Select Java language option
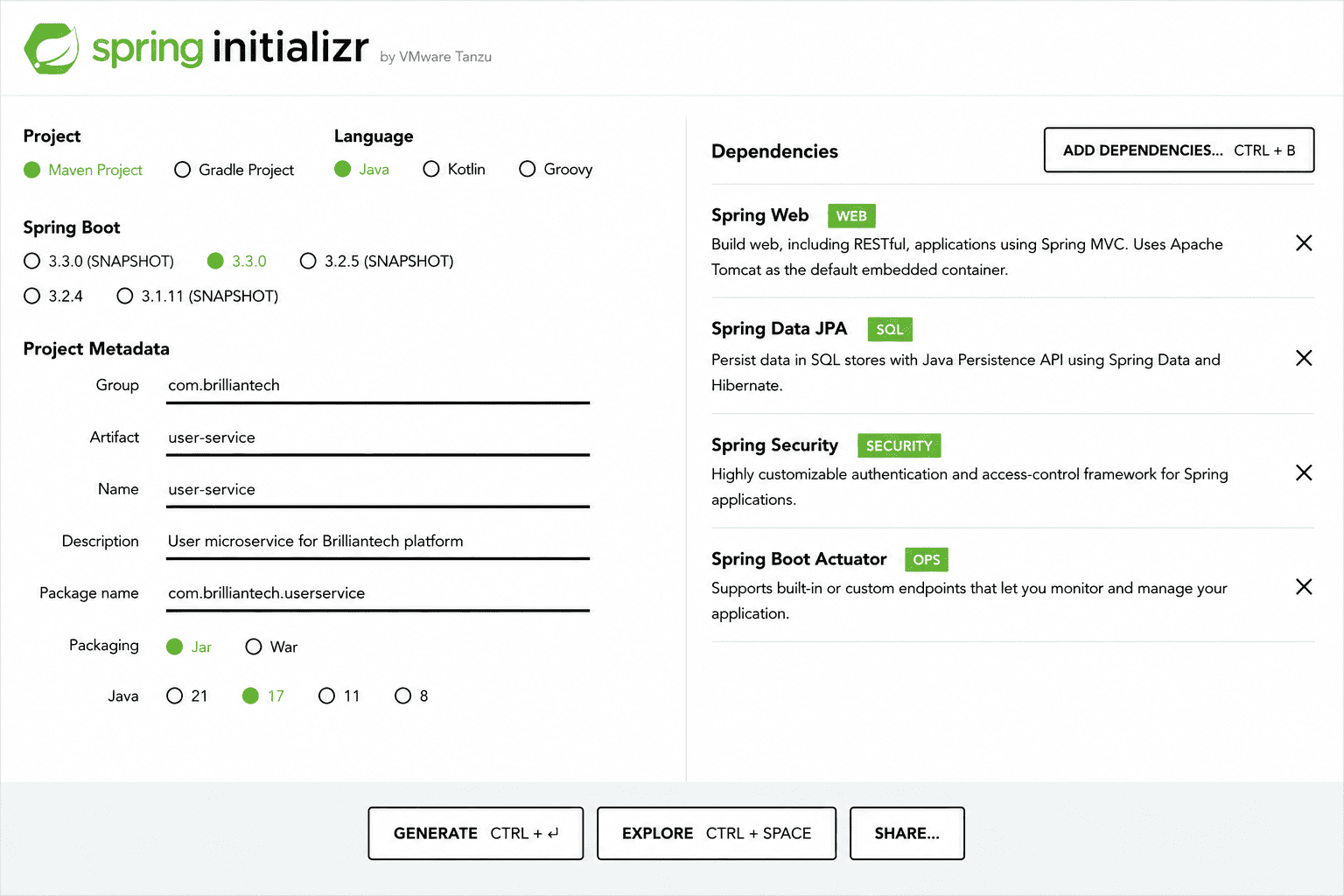 pos(361,169)
